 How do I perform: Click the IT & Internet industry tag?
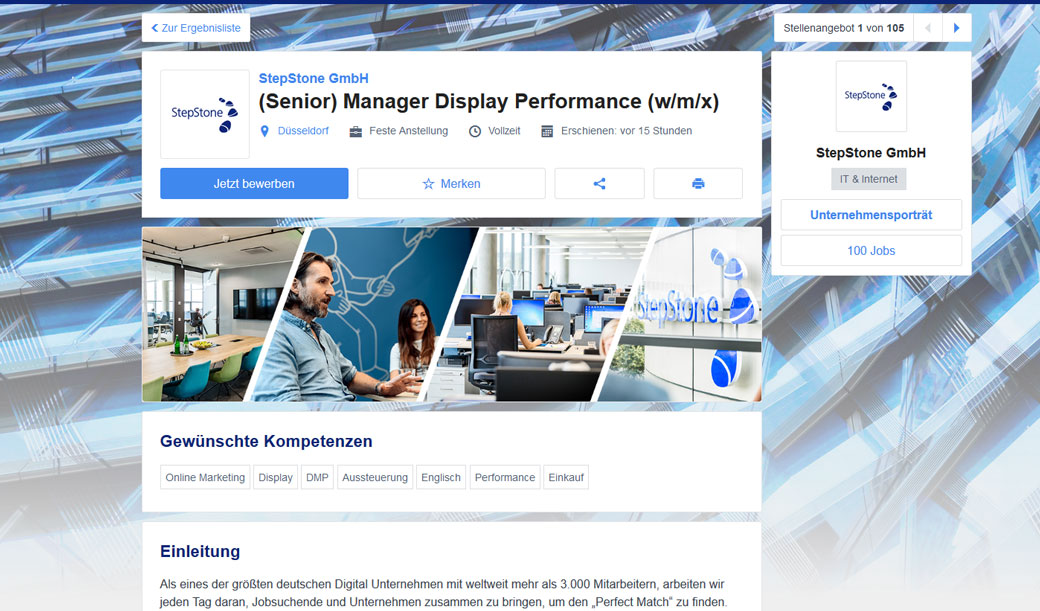(x=868, y=179)
